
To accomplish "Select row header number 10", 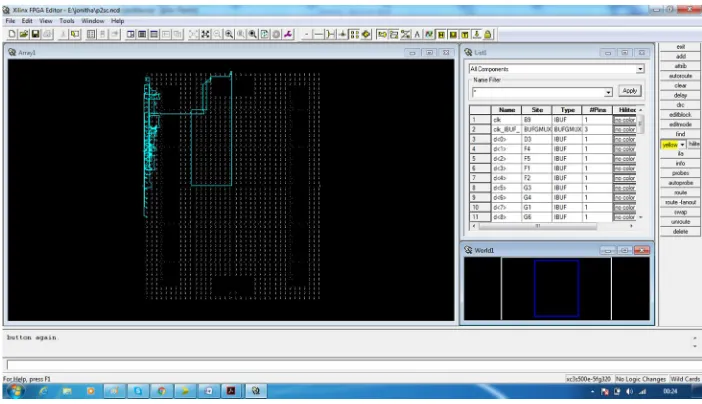I will tap(480, 207).
